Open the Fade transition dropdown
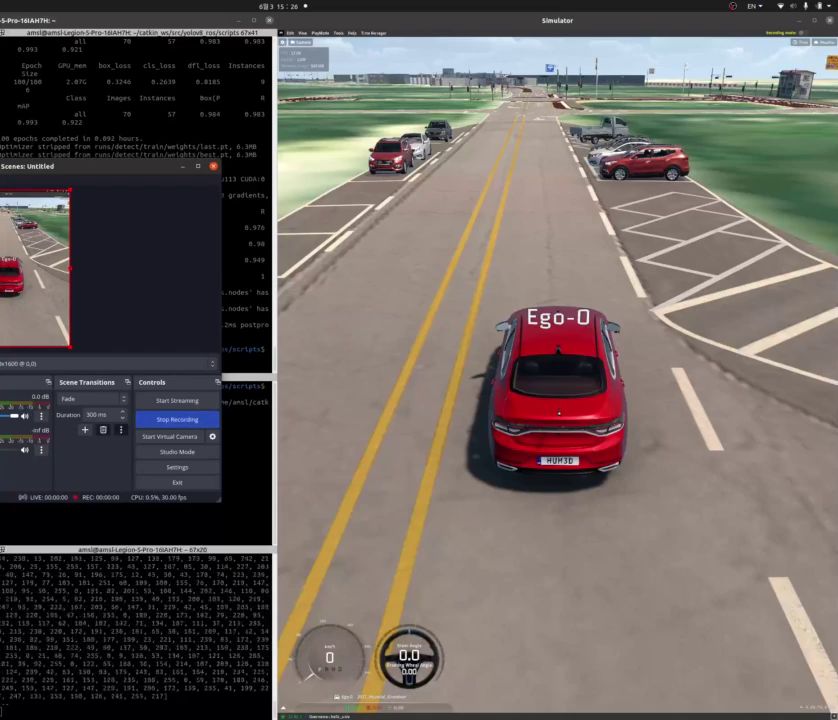The width and height of the screenshot is (838, 720). [90, 398]
